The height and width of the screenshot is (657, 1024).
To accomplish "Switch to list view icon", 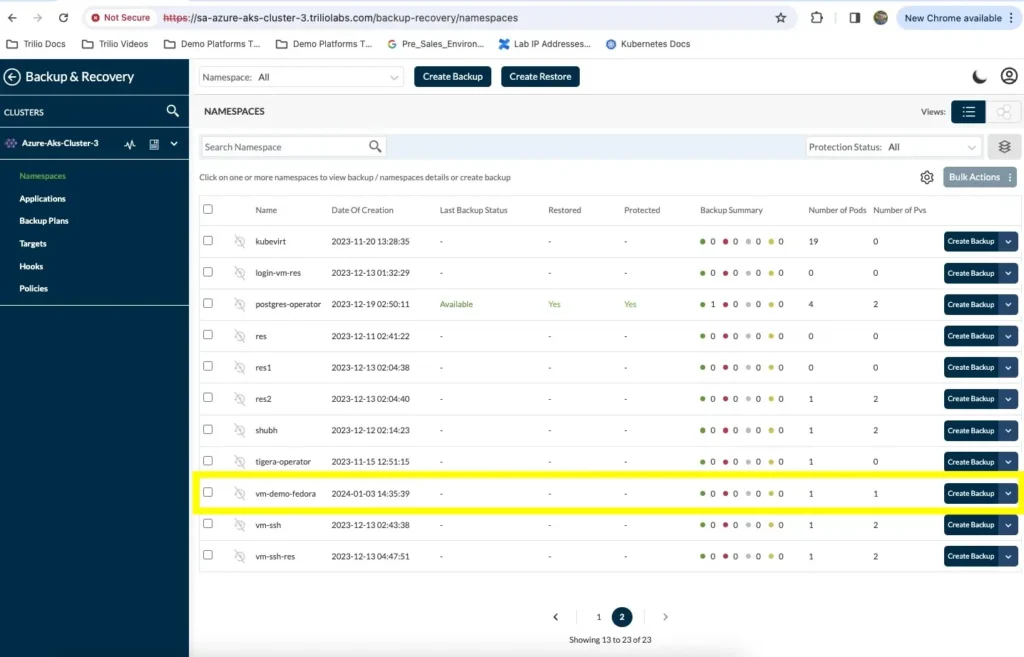I will [968, 112].
